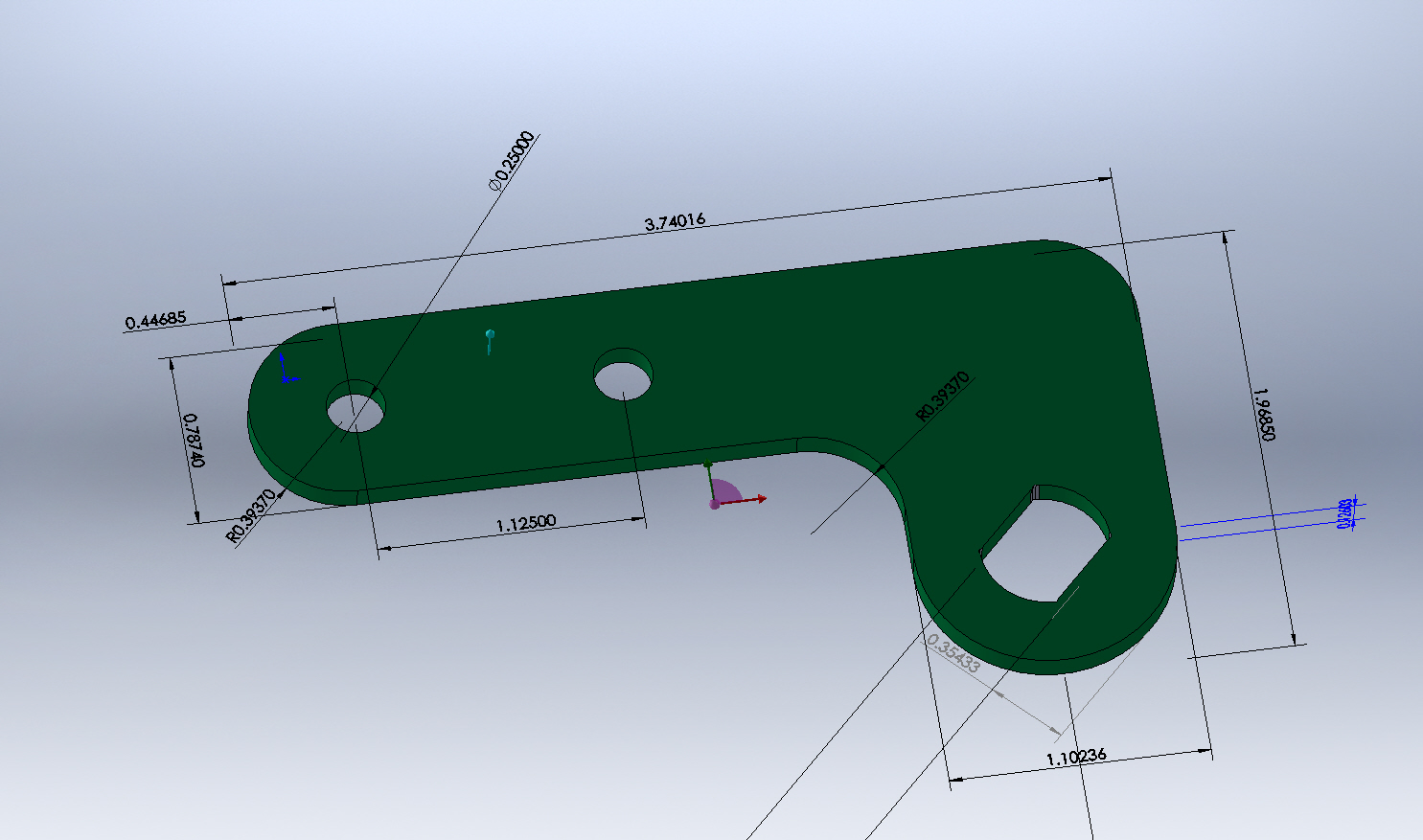Select the left circular hole

[x=356, y=406]
